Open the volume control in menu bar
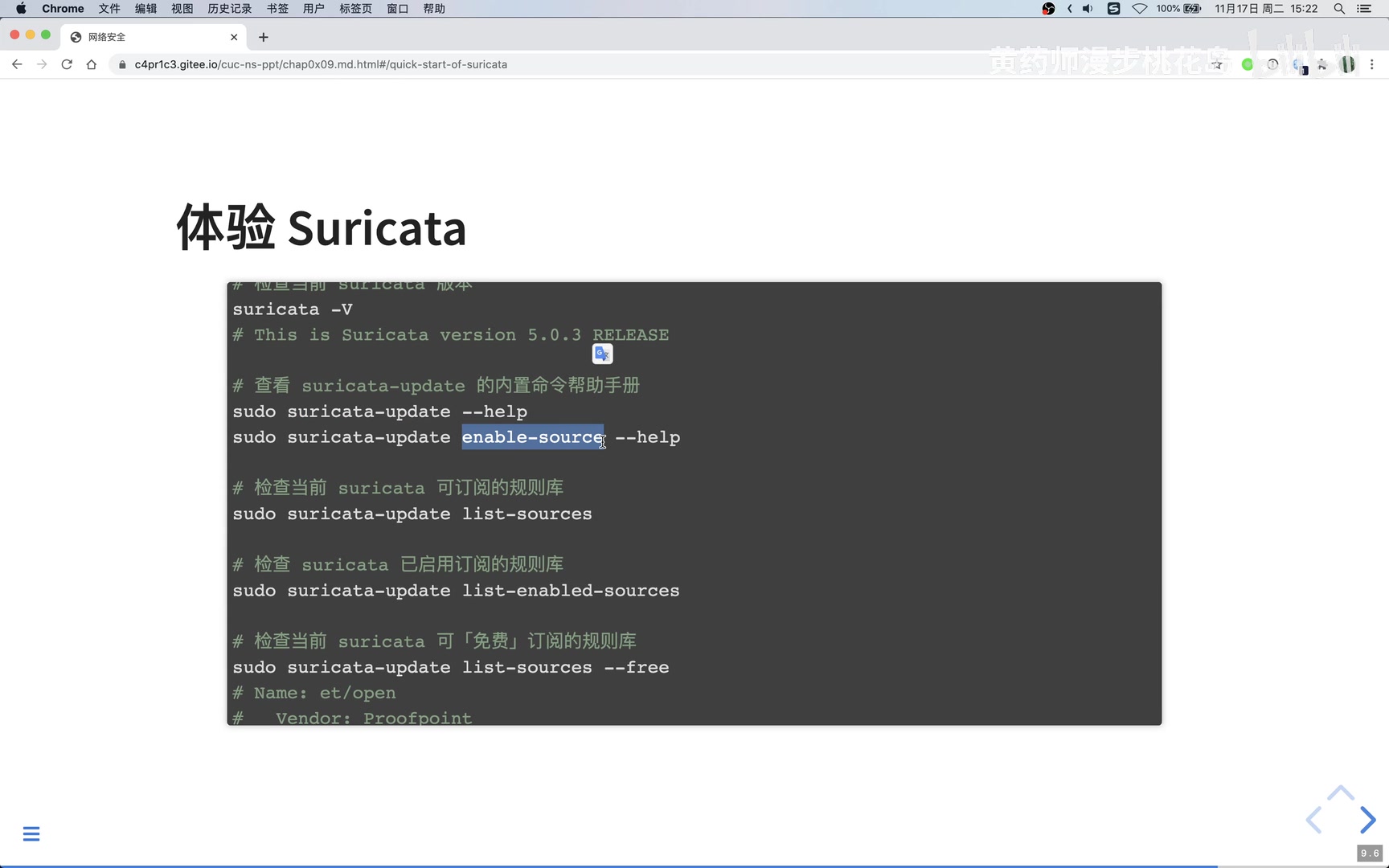Viewport: 1389px width, 868px height. point(1088,9)
